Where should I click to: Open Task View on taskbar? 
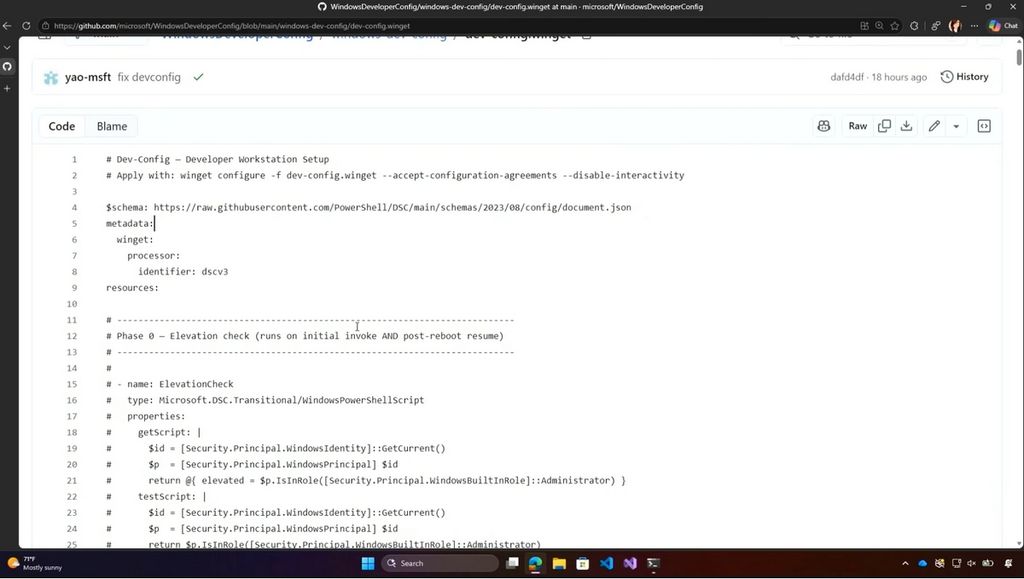click(x=513, y=563)
